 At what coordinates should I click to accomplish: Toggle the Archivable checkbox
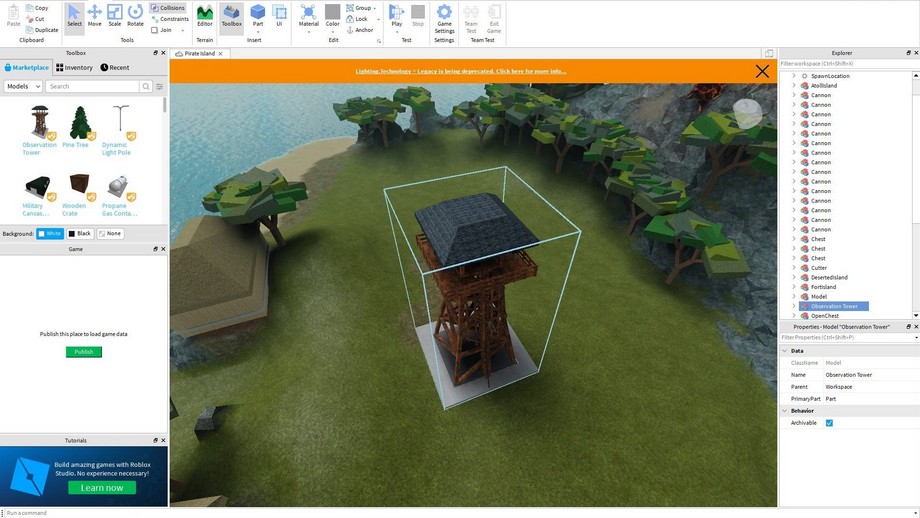[x=829, y=423]
